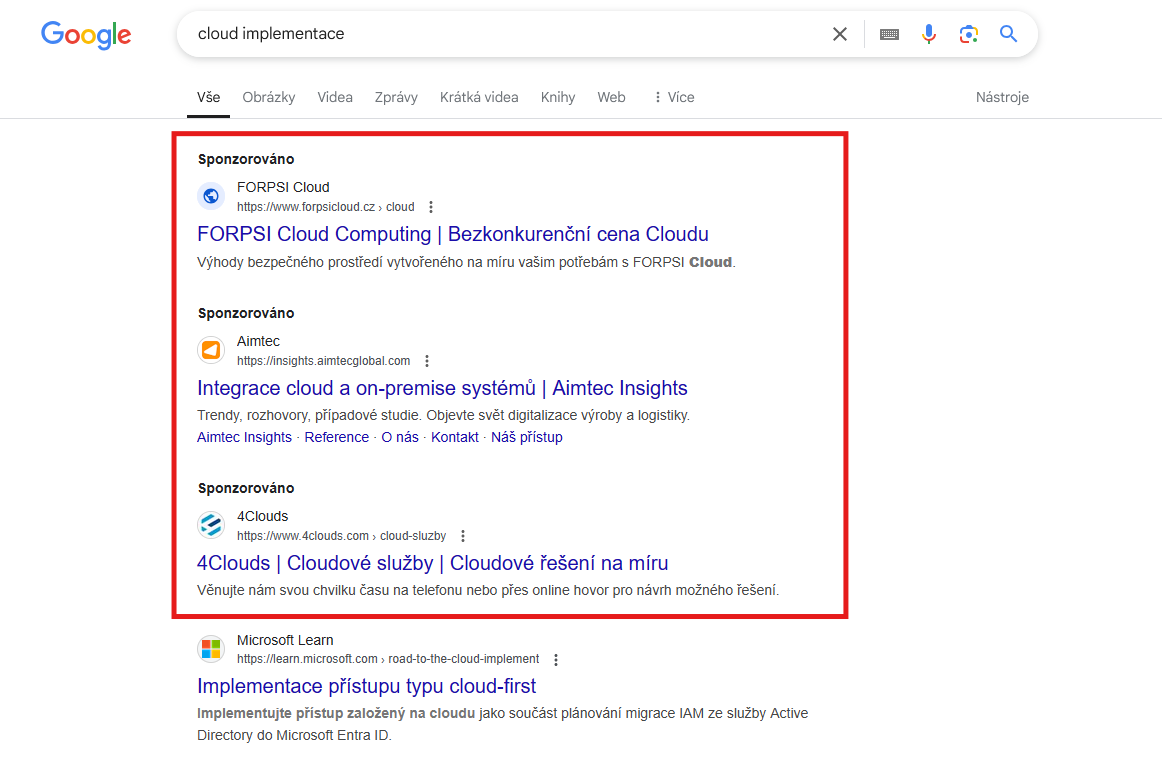Click the 4Clouds site name
Viewport: 1162px width, 761px height.
coord(262,516)
